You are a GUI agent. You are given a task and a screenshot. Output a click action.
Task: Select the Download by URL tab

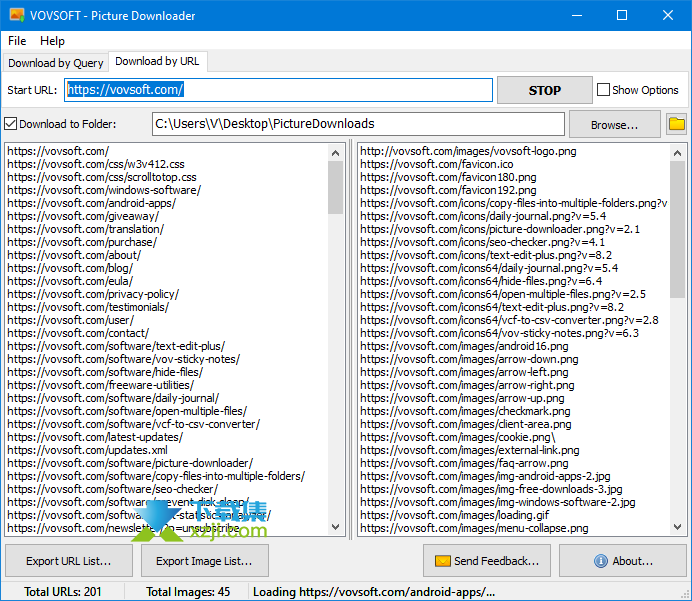(157, 61)
